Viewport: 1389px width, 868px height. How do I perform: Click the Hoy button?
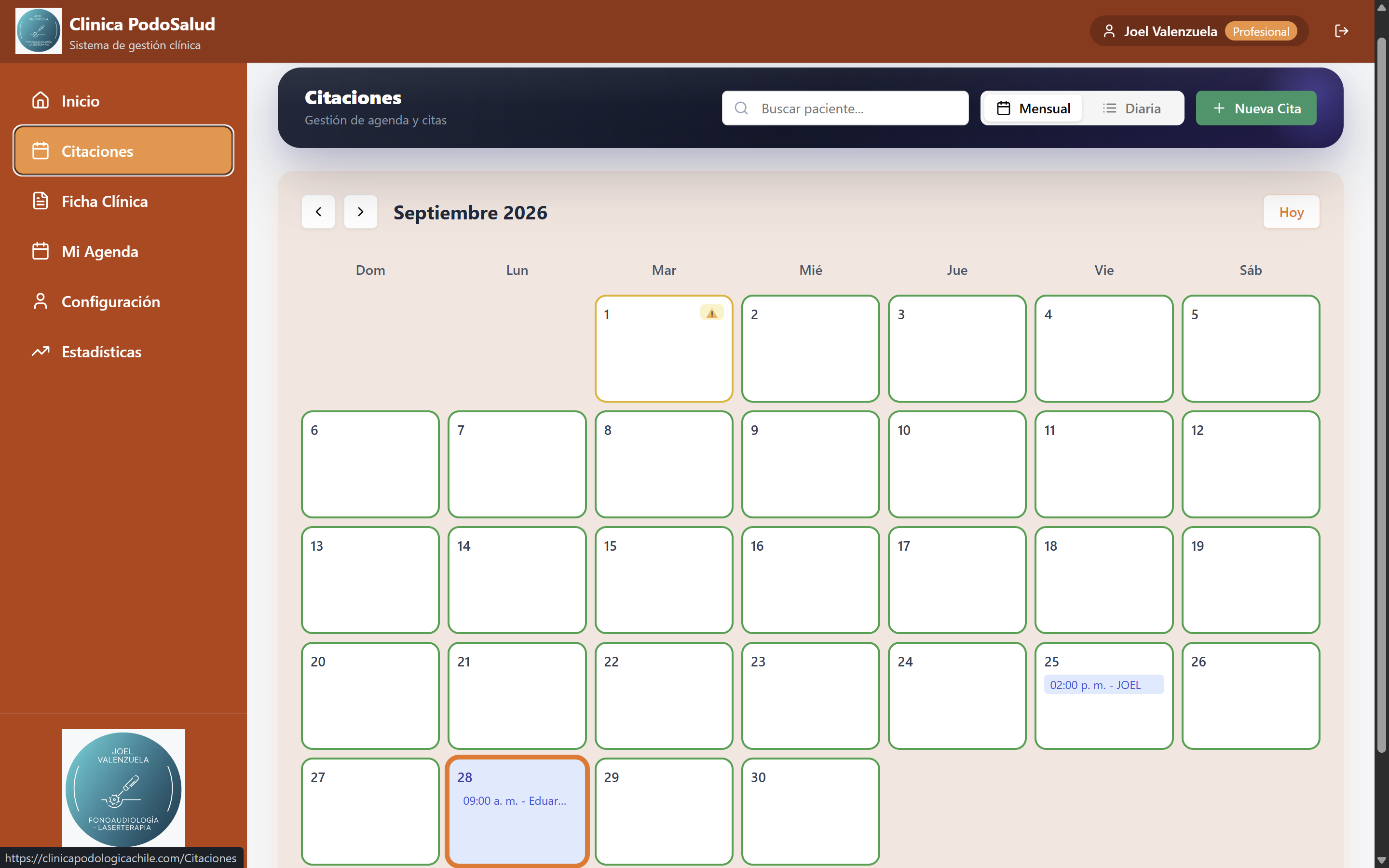1292,212
